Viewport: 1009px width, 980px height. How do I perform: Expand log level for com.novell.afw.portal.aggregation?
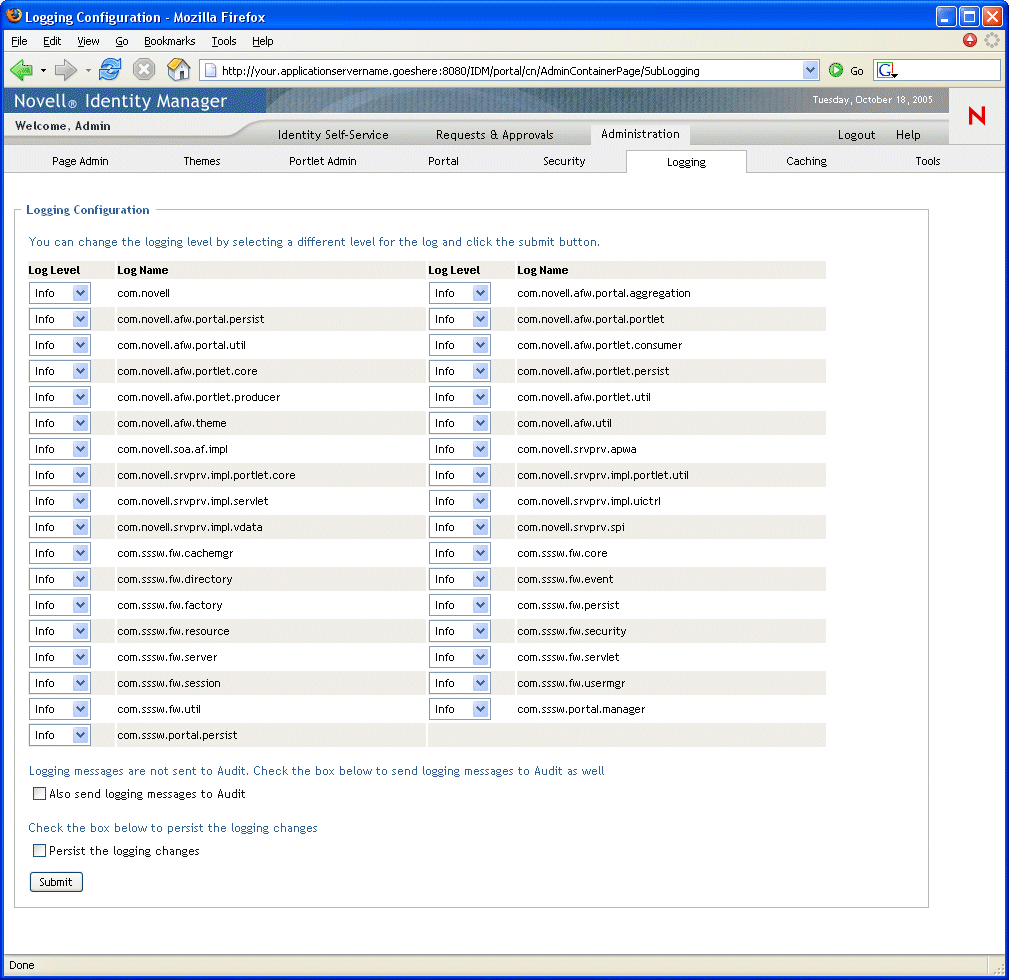(459, 293)
